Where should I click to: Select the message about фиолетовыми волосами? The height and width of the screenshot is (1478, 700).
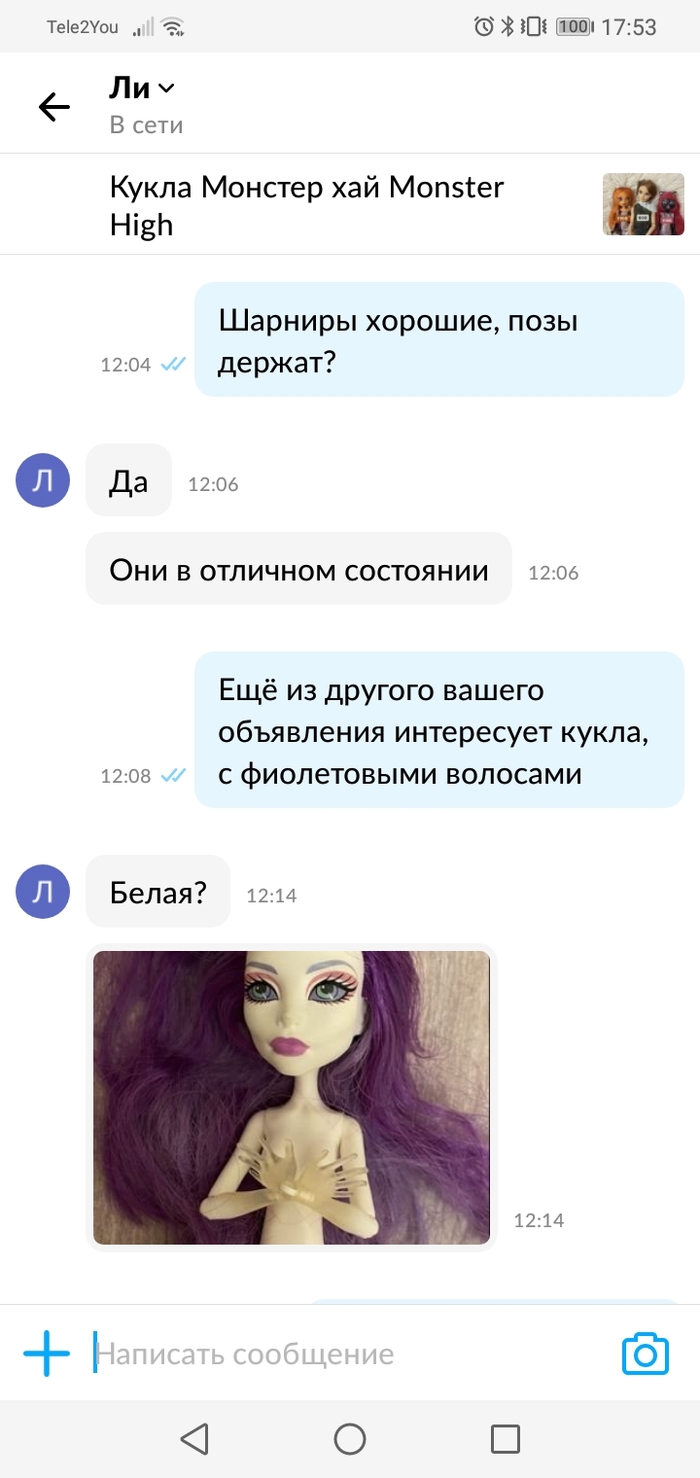point(439,730)
